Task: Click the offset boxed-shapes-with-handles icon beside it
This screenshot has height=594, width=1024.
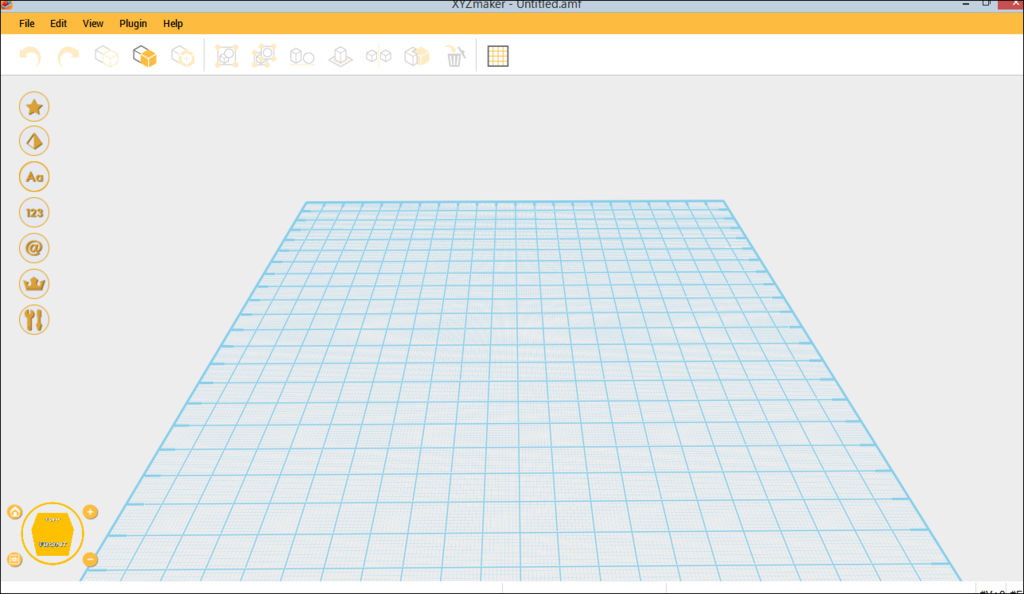Action: pyautogui.click(x=264, y=56)
